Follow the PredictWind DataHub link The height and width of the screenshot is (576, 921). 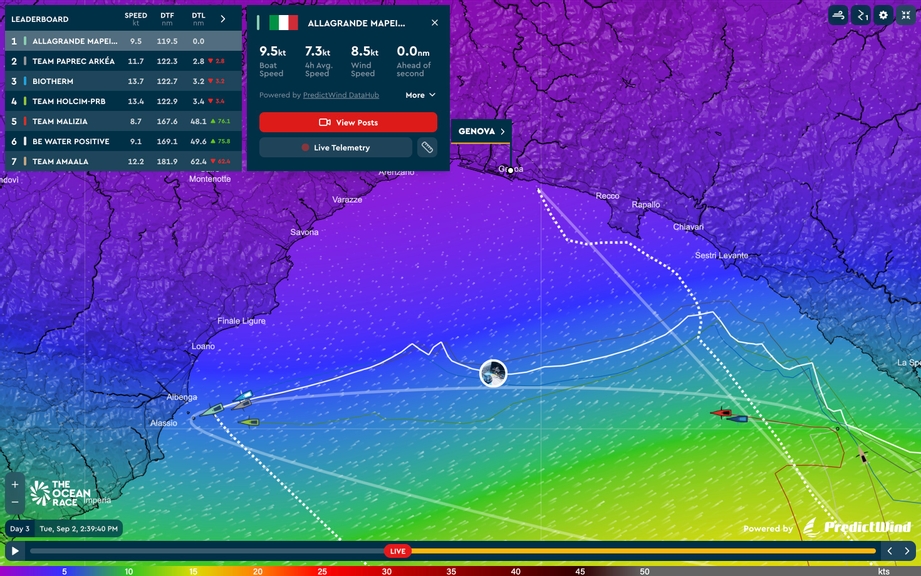tap(341, 95)
